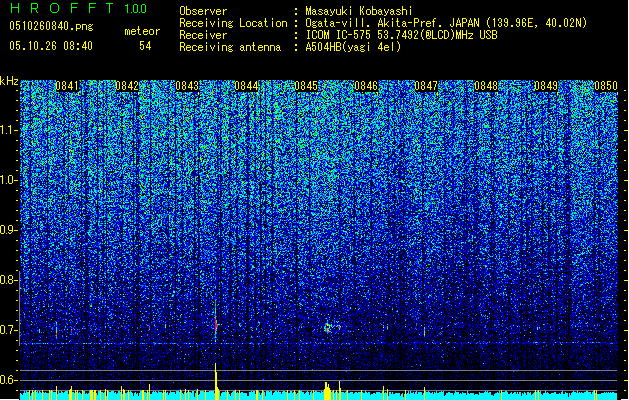This screenshot has height=400, width=629.
Task: Click the timestamp 05.10.26 08:40
Action: [x=51, y=46]
